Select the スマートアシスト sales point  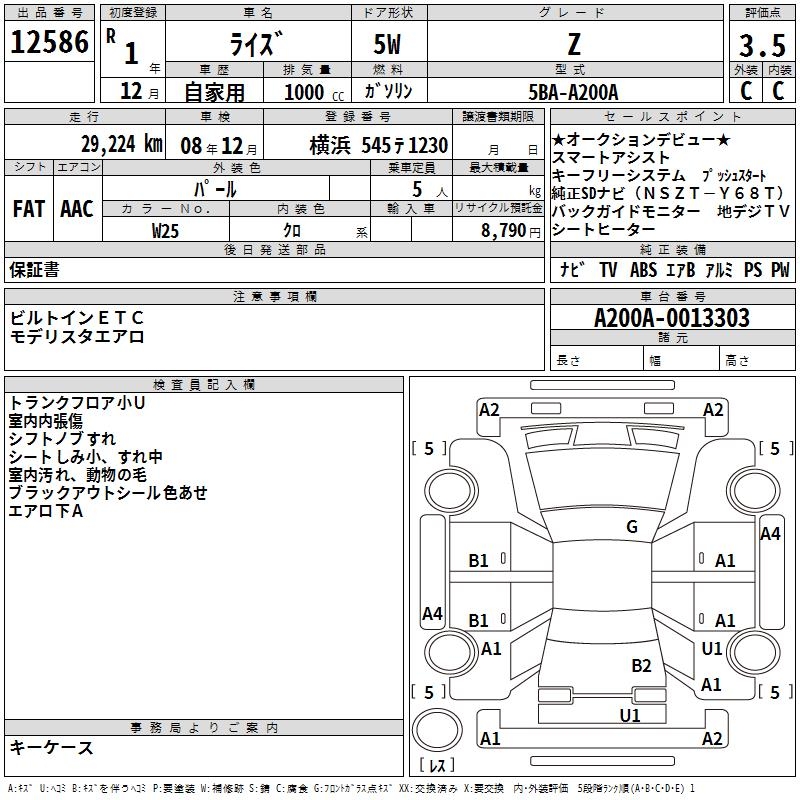610,158
